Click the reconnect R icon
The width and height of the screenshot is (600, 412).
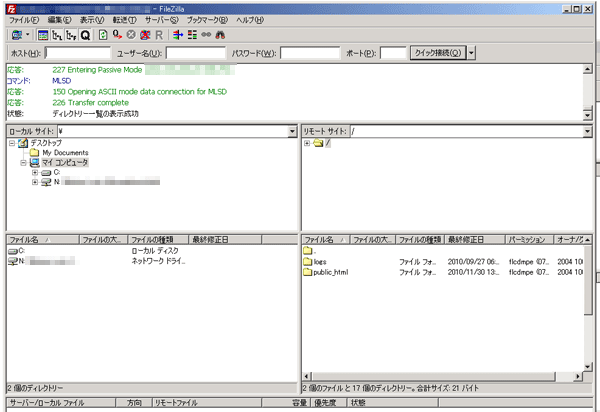[x=159, y=35]
